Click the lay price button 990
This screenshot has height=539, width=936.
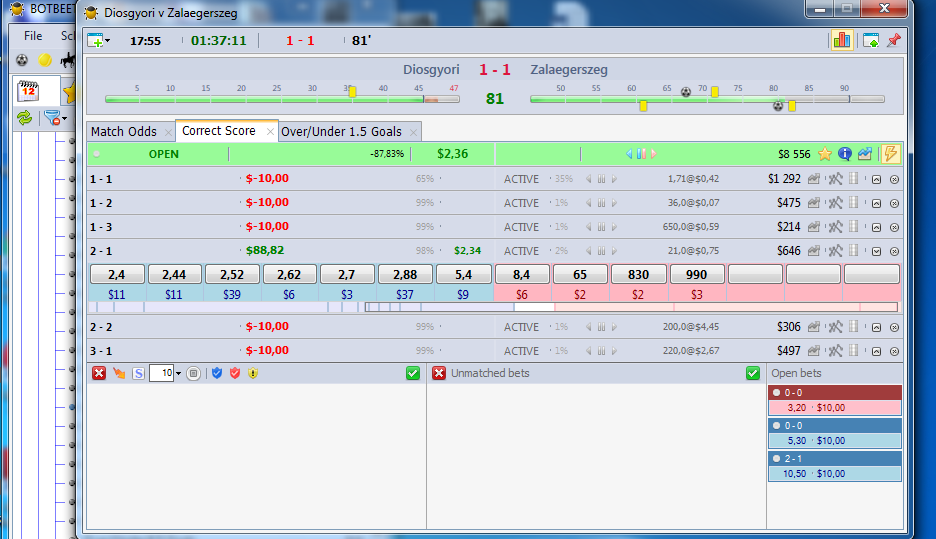(696, 275)
